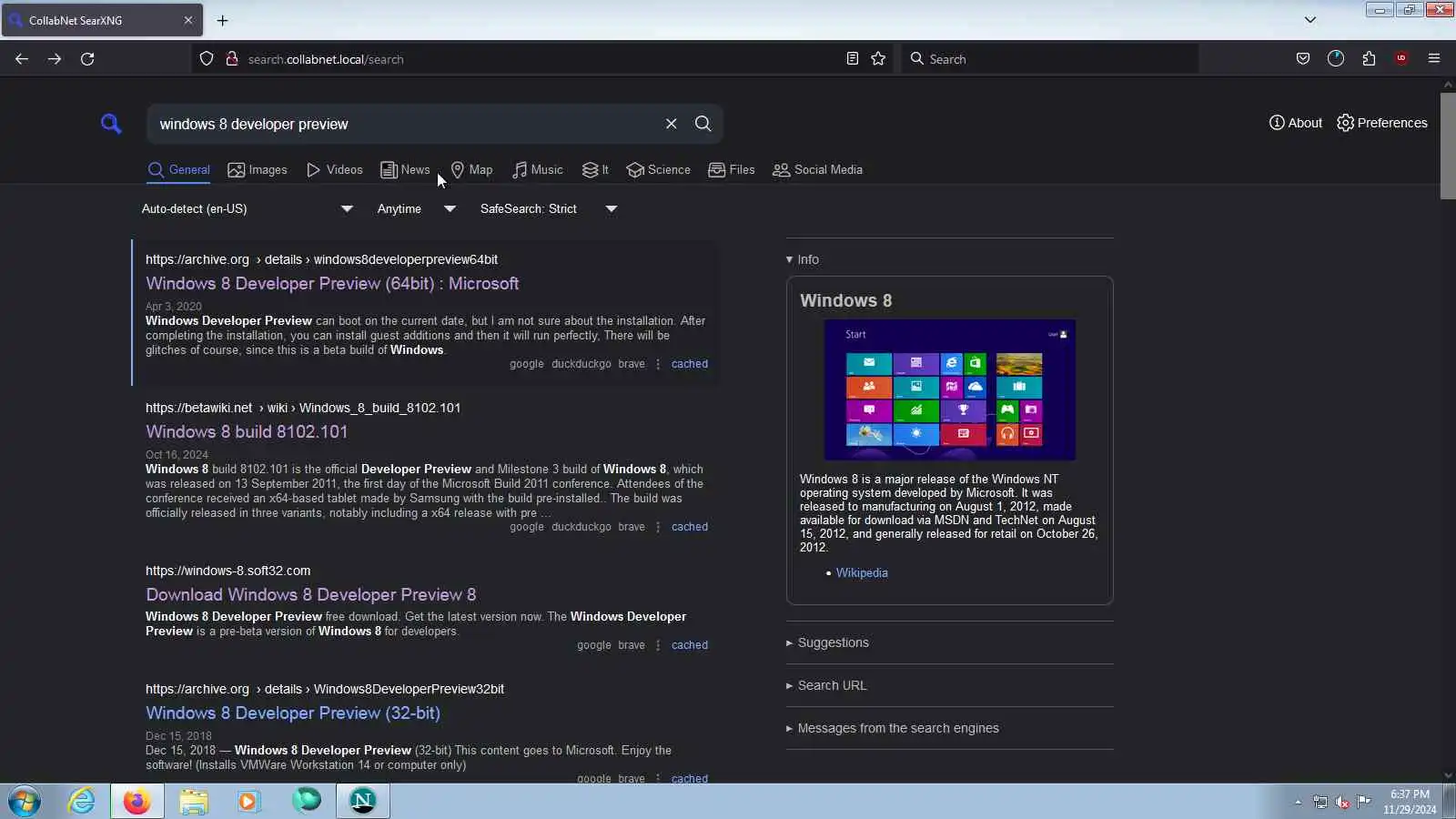Show hidden system tray icons
Screen dimensions: 1456x819
click(x=1299, y=803)
